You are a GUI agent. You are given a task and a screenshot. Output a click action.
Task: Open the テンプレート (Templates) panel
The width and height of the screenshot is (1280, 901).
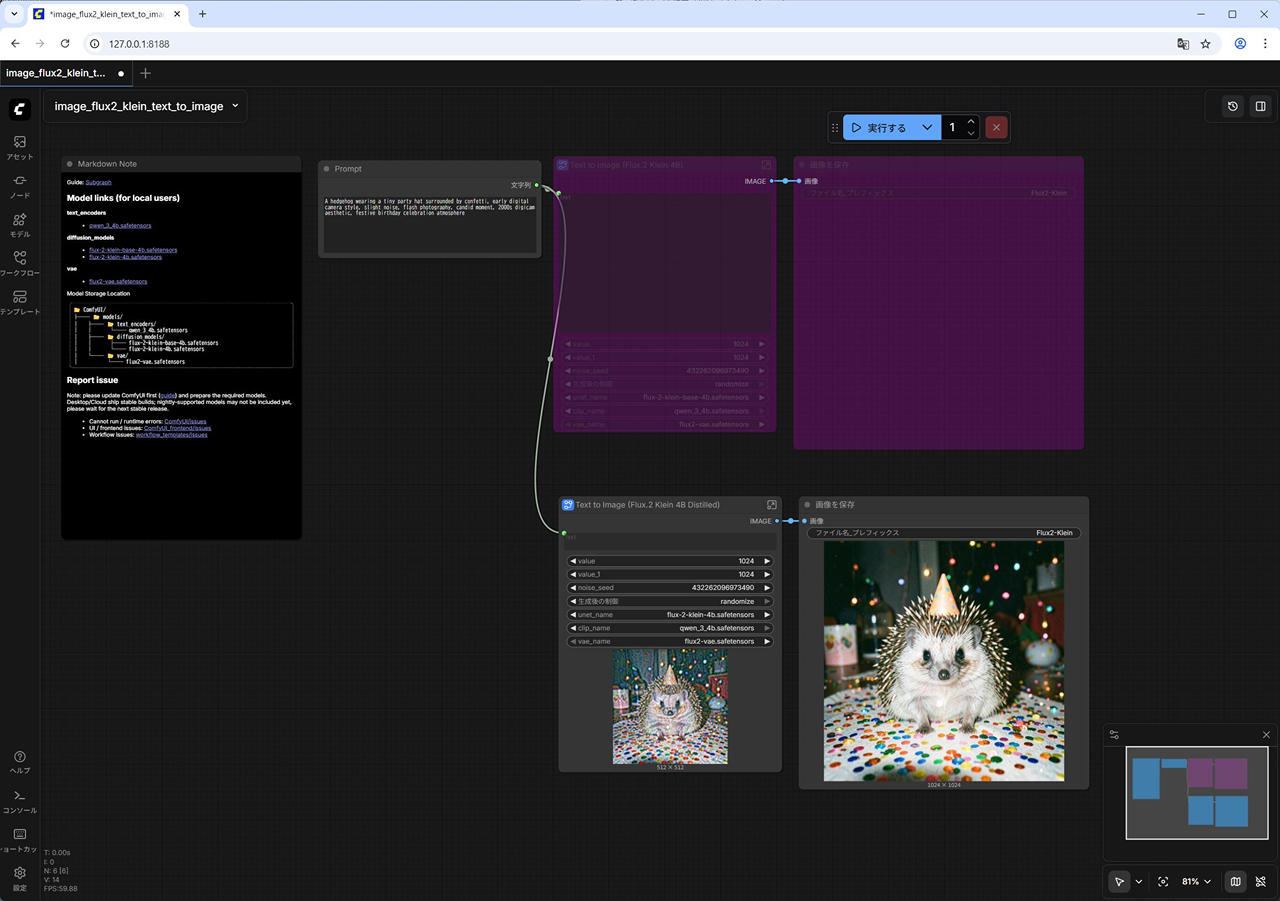coord(20,302)
